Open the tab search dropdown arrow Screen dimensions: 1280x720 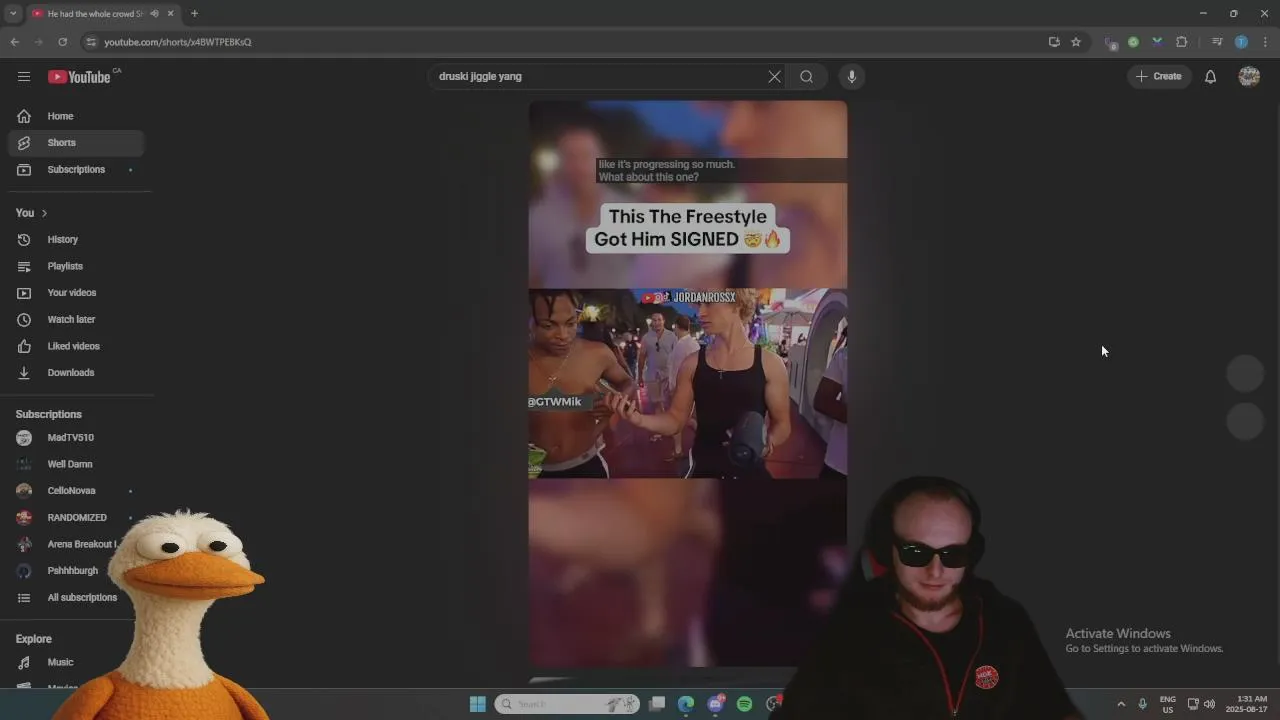point(13,13)
